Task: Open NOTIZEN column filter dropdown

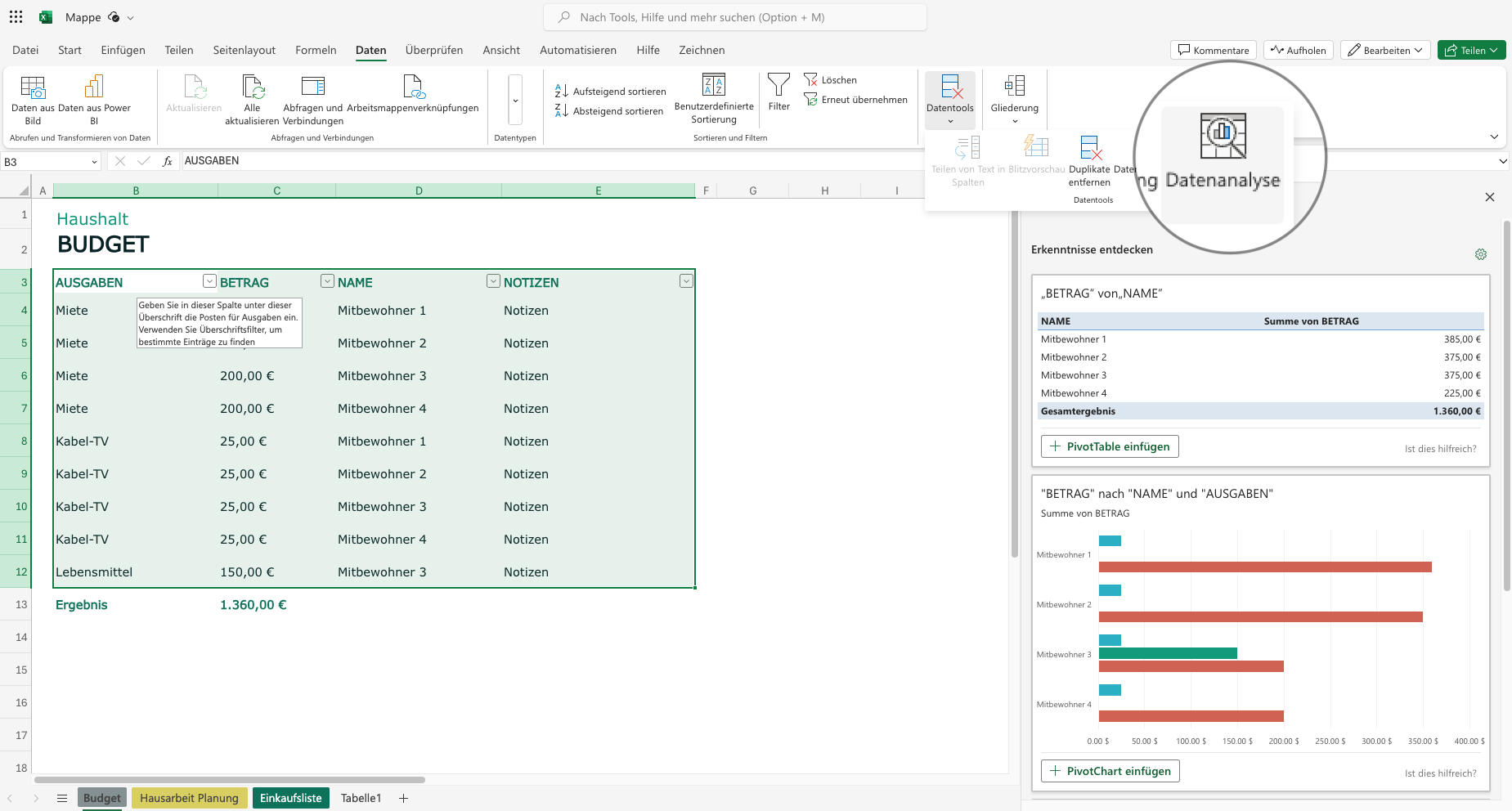Action: coord(686,281)
